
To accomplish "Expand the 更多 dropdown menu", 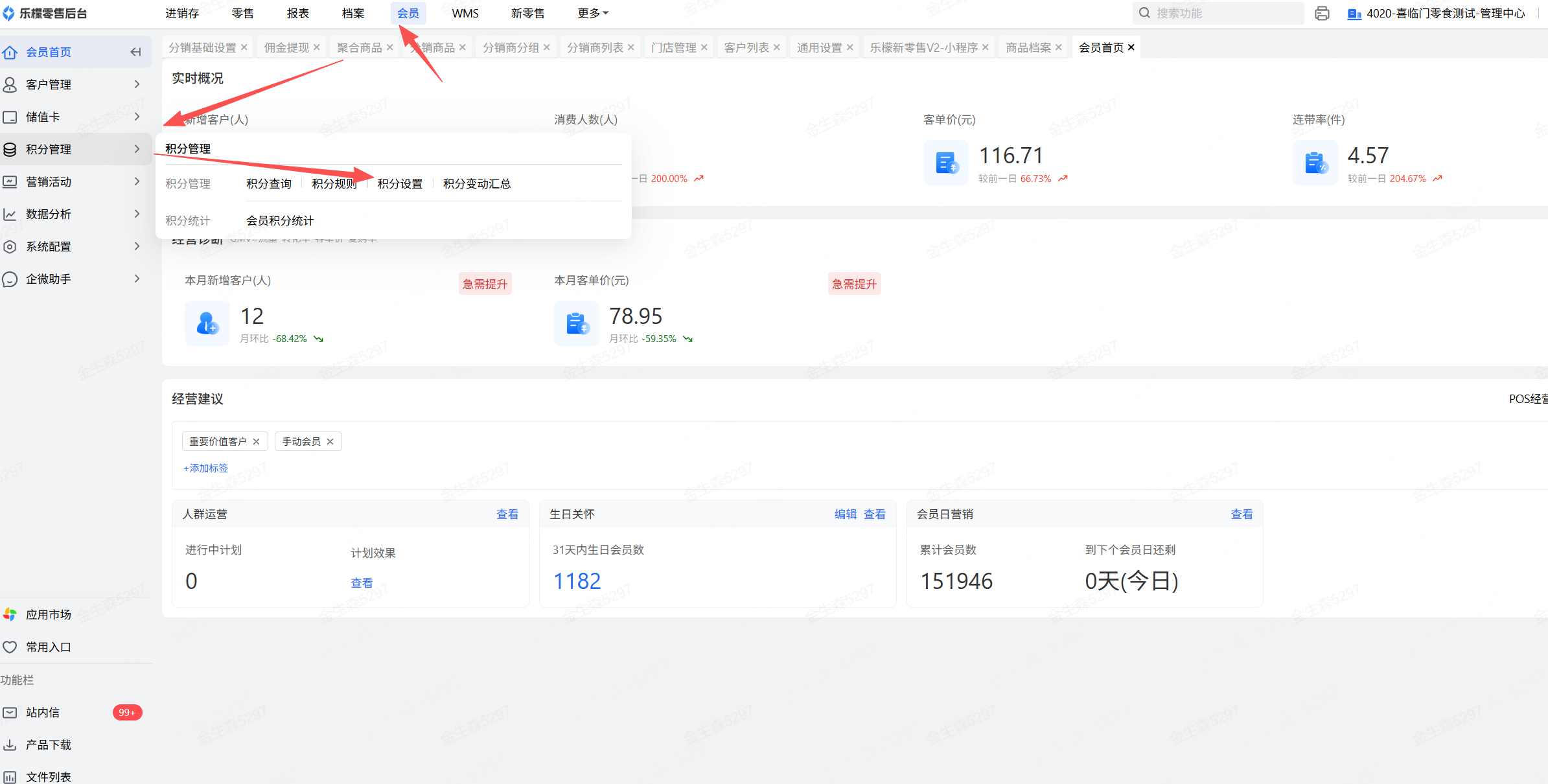I will click(593, 13).
